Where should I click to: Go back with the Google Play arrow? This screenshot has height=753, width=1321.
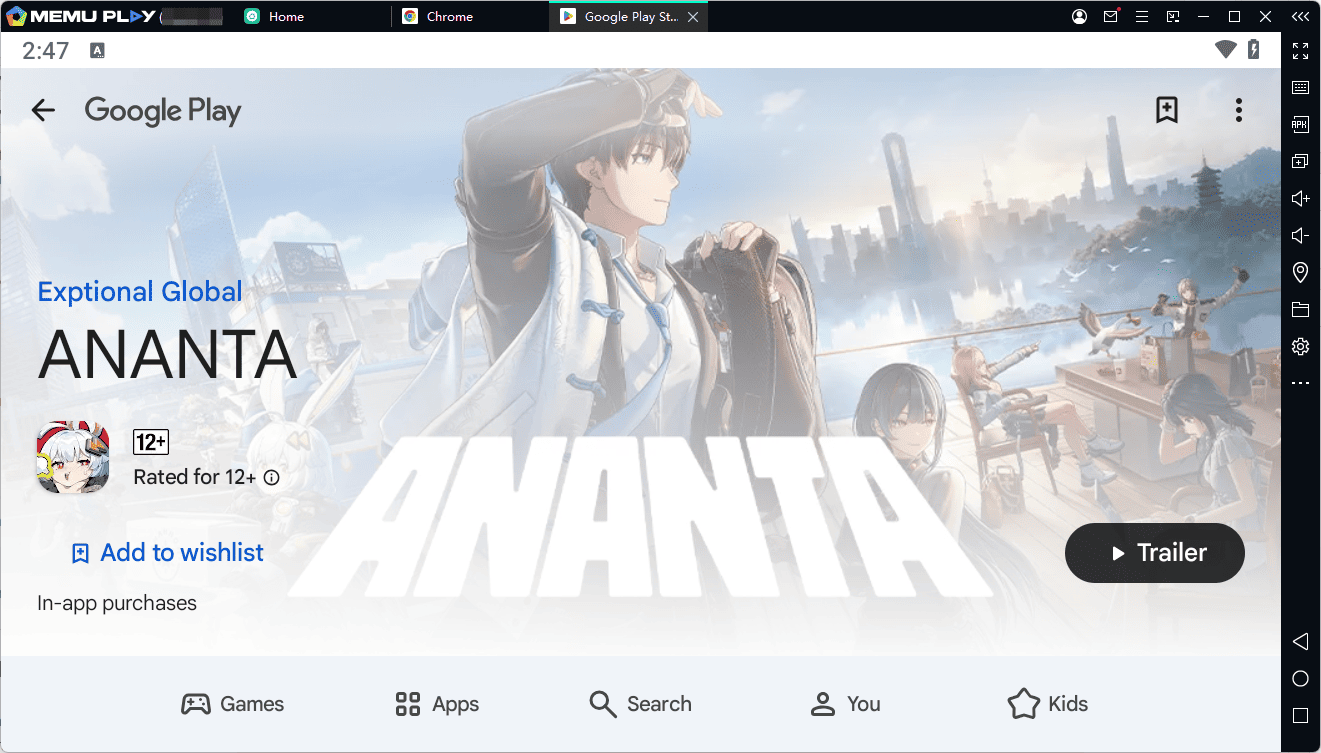point(43,110)
